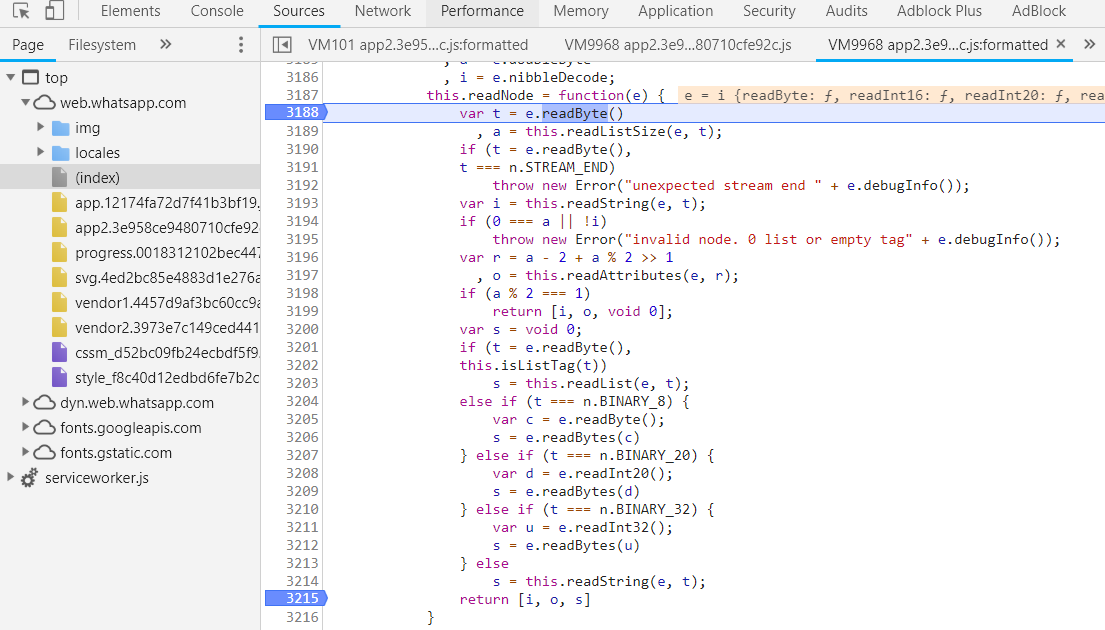Toggle the device toolbar icon
The width and height of the screenshot is (1105, 630).
(54, 11)
